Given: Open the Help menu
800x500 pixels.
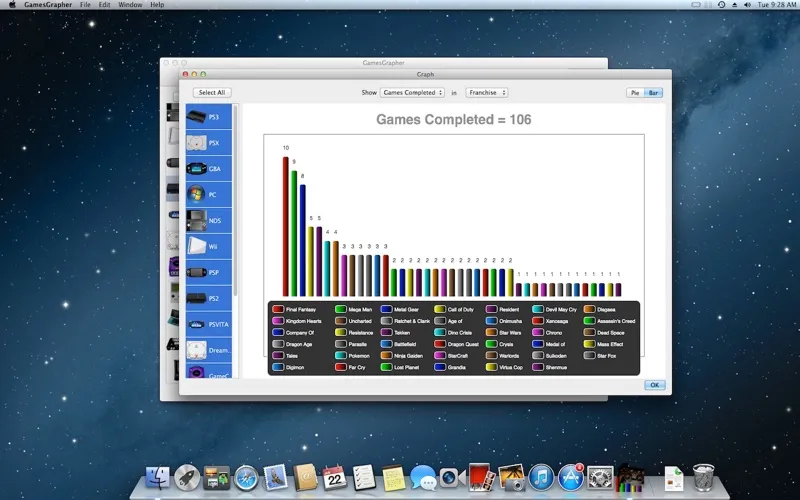Looking at the screenshot, I should click(x=157, y=5).
